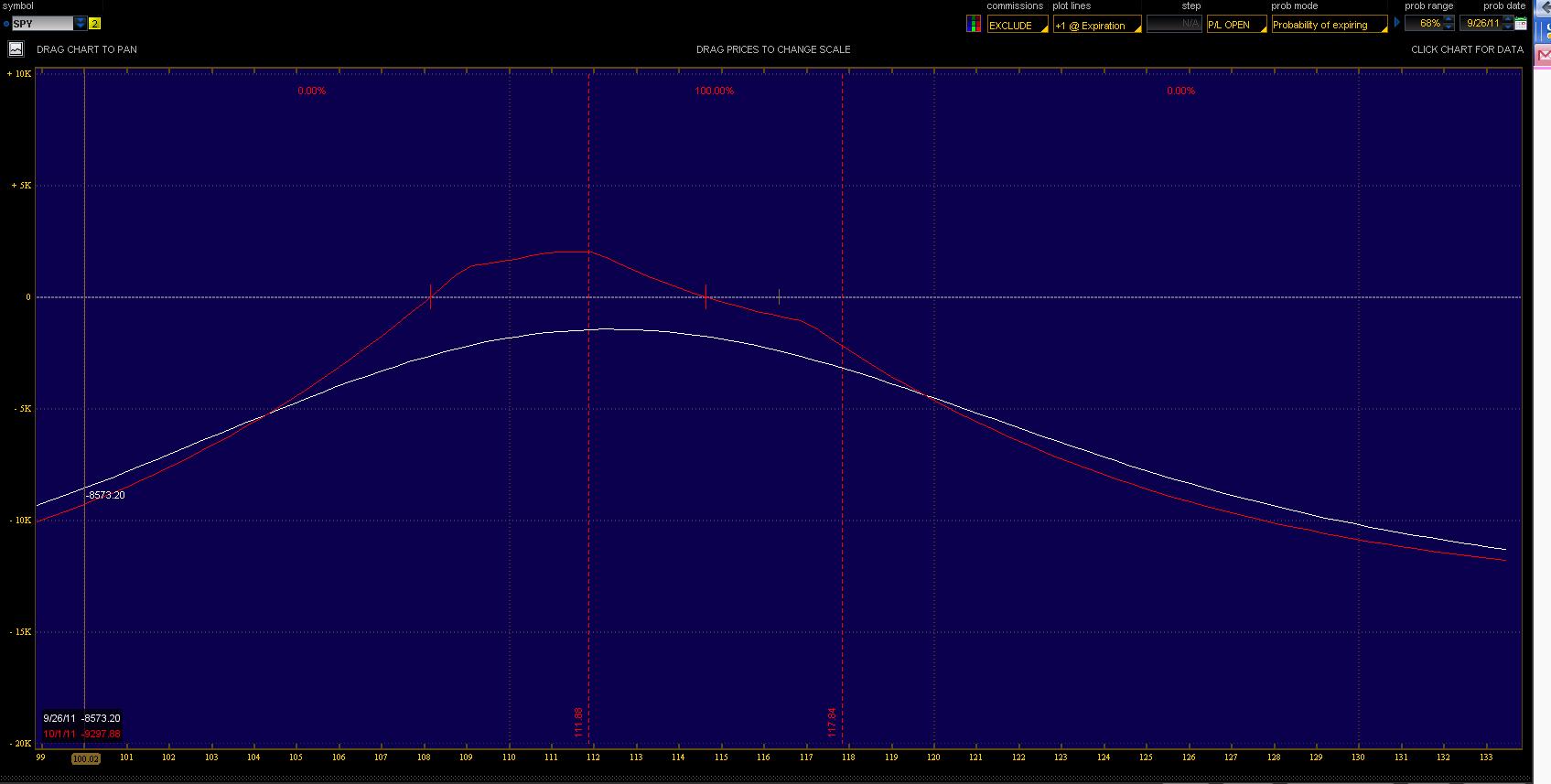Viewport: 1551px width, 784px height.
Task: Open the 'Probability of expiring' prob mode dropdown
Action: pyautogui.click(x=1329, y=25)
